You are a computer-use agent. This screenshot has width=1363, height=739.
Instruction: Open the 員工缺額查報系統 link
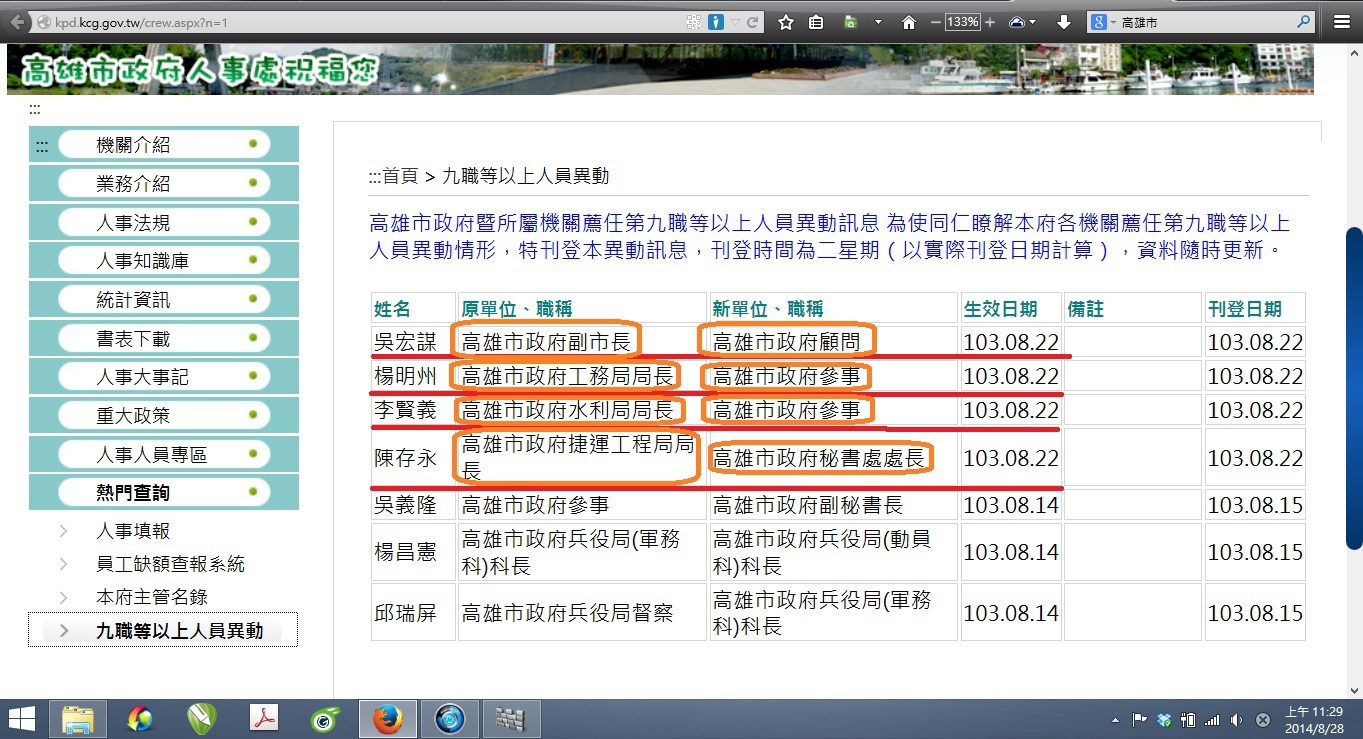click(x=170, y=564)
